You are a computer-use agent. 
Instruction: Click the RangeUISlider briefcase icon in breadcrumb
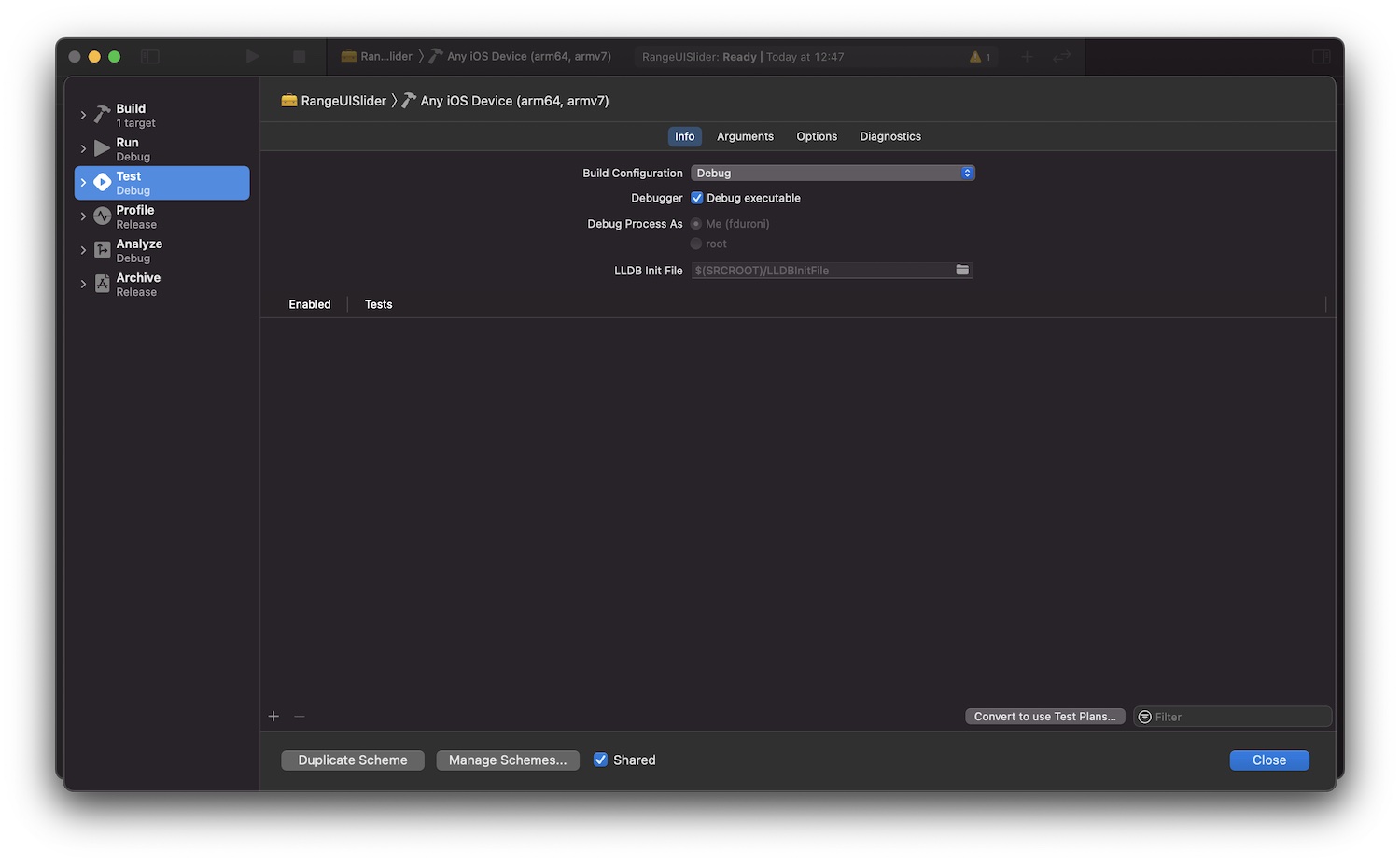pos(289,101)
